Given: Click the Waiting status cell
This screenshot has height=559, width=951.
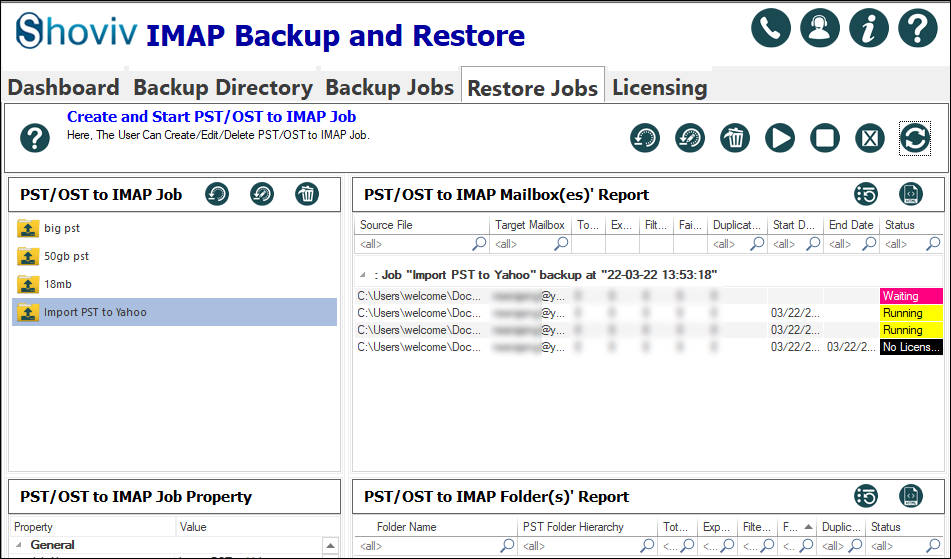Looking at the screenshot, I should coord(912,296).
